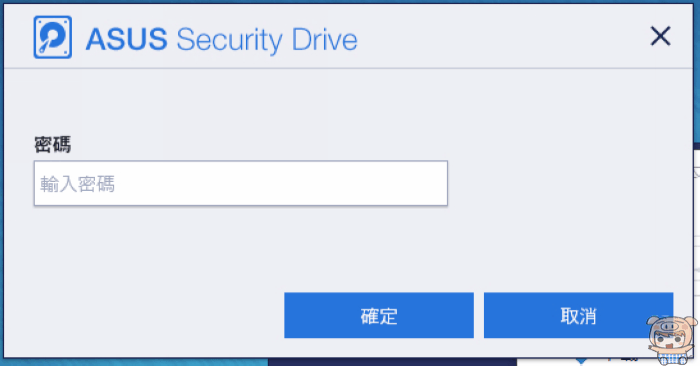Cancel with the 取消 button
The width and height of the screenshot is (700, 366).
(578, 315)
